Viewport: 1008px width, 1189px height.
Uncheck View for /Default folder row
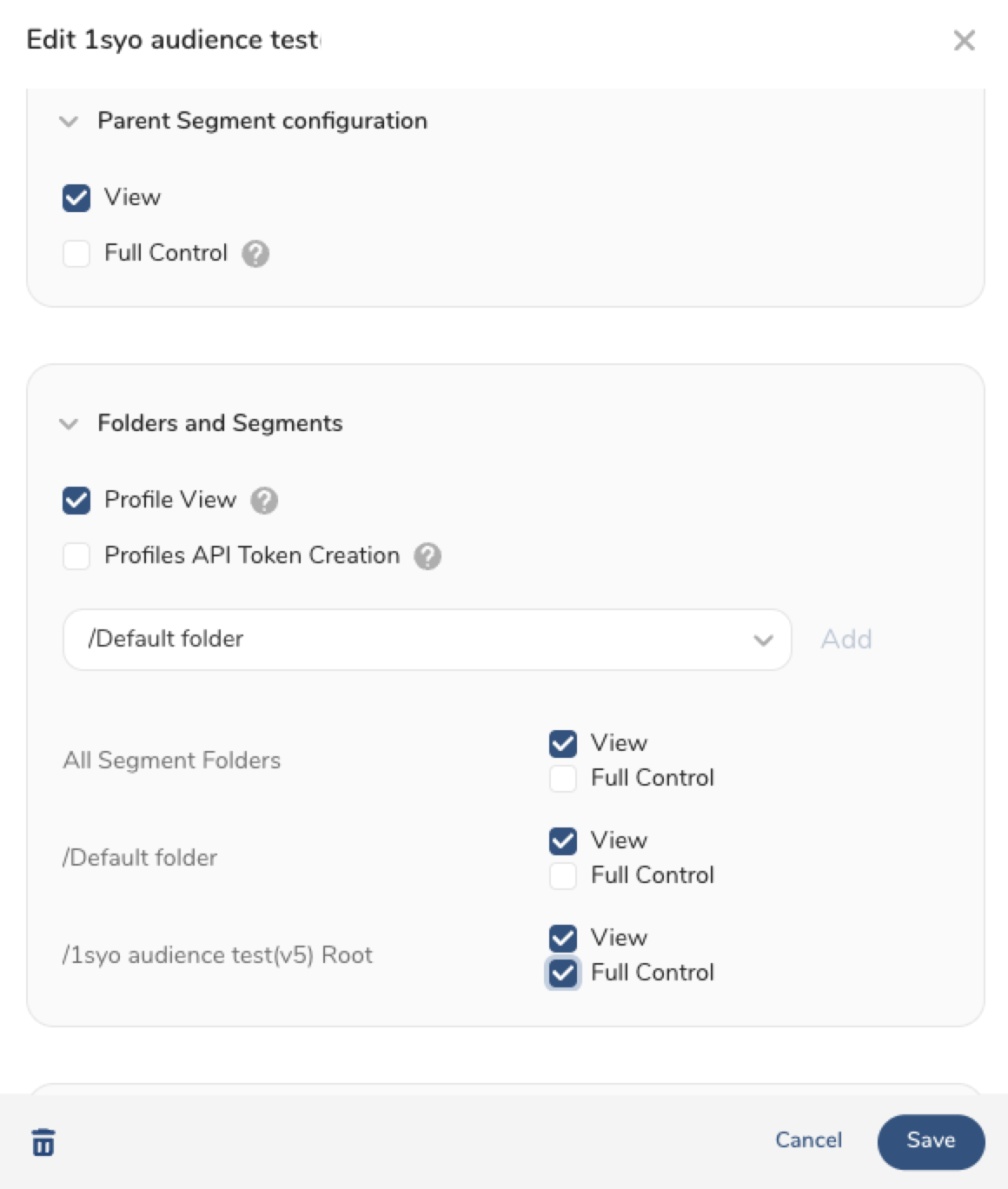tap(563, 841)
